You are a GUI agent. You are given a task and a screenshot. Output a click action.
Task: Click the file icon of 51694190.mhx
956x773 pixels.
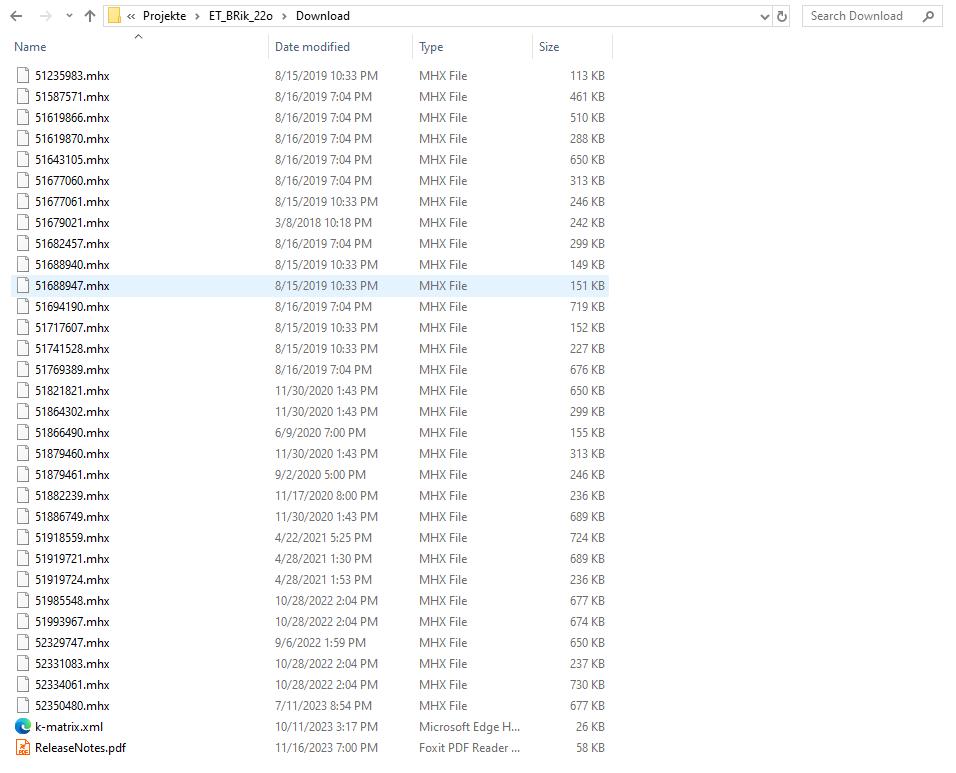23,307
